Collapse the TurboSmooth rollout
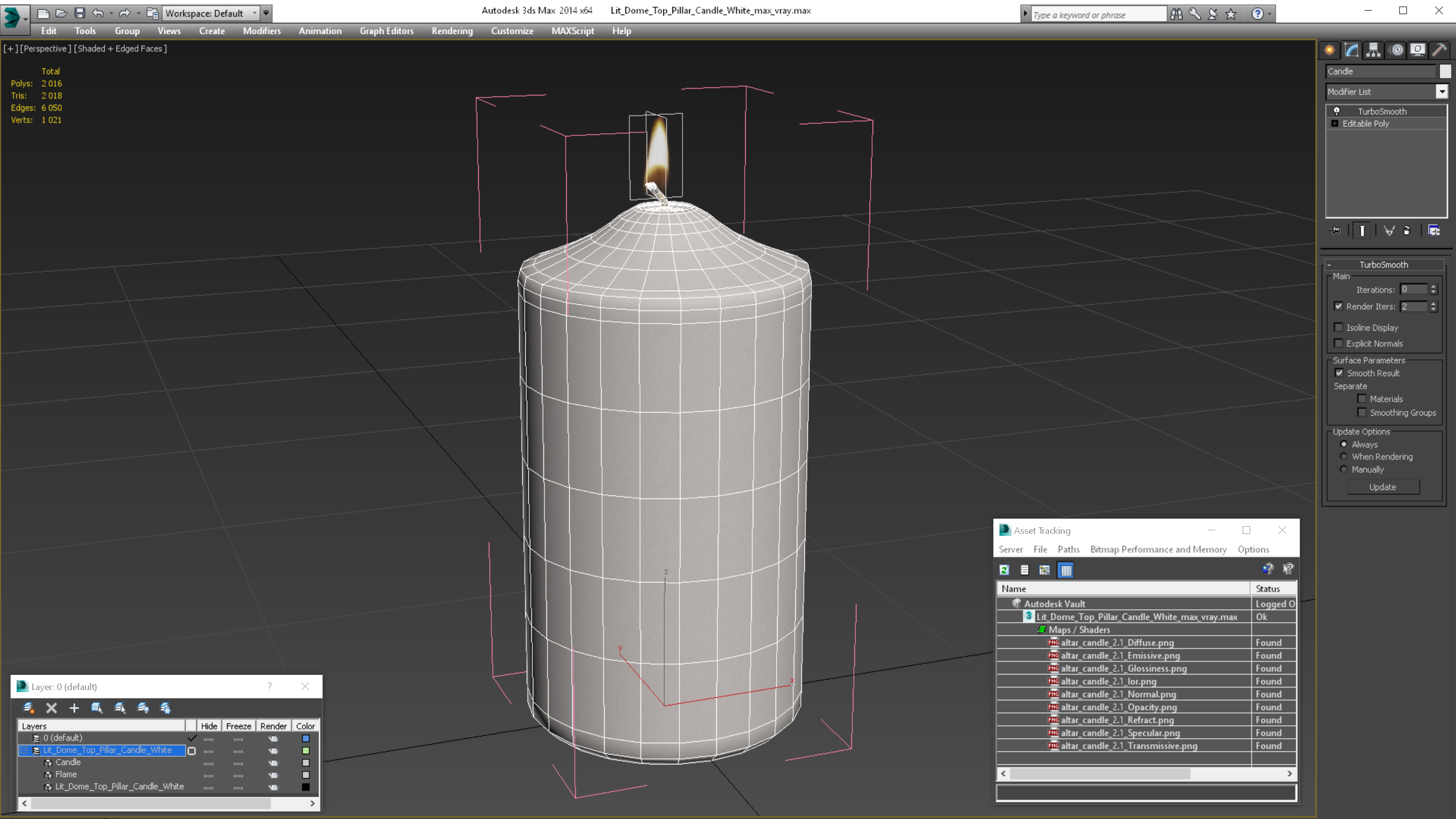 (1384, 264)
